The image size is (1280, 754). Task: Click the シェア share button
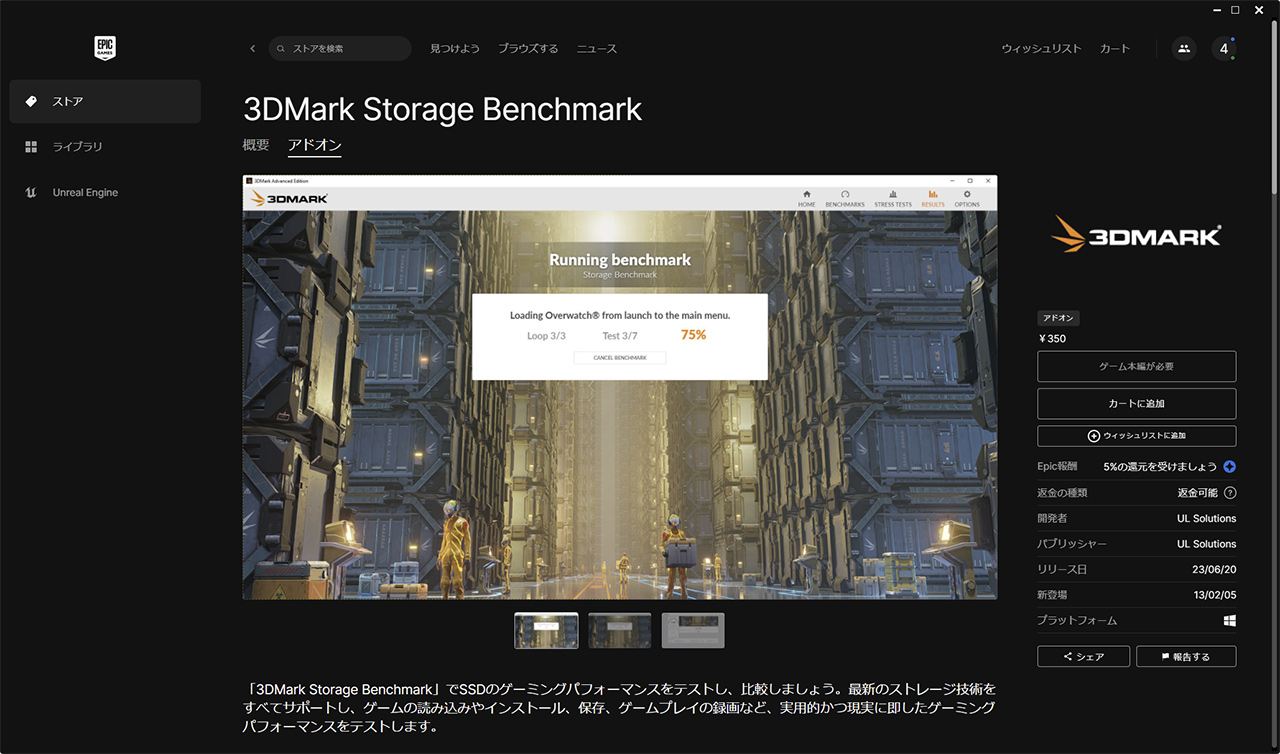(1084, 657)
